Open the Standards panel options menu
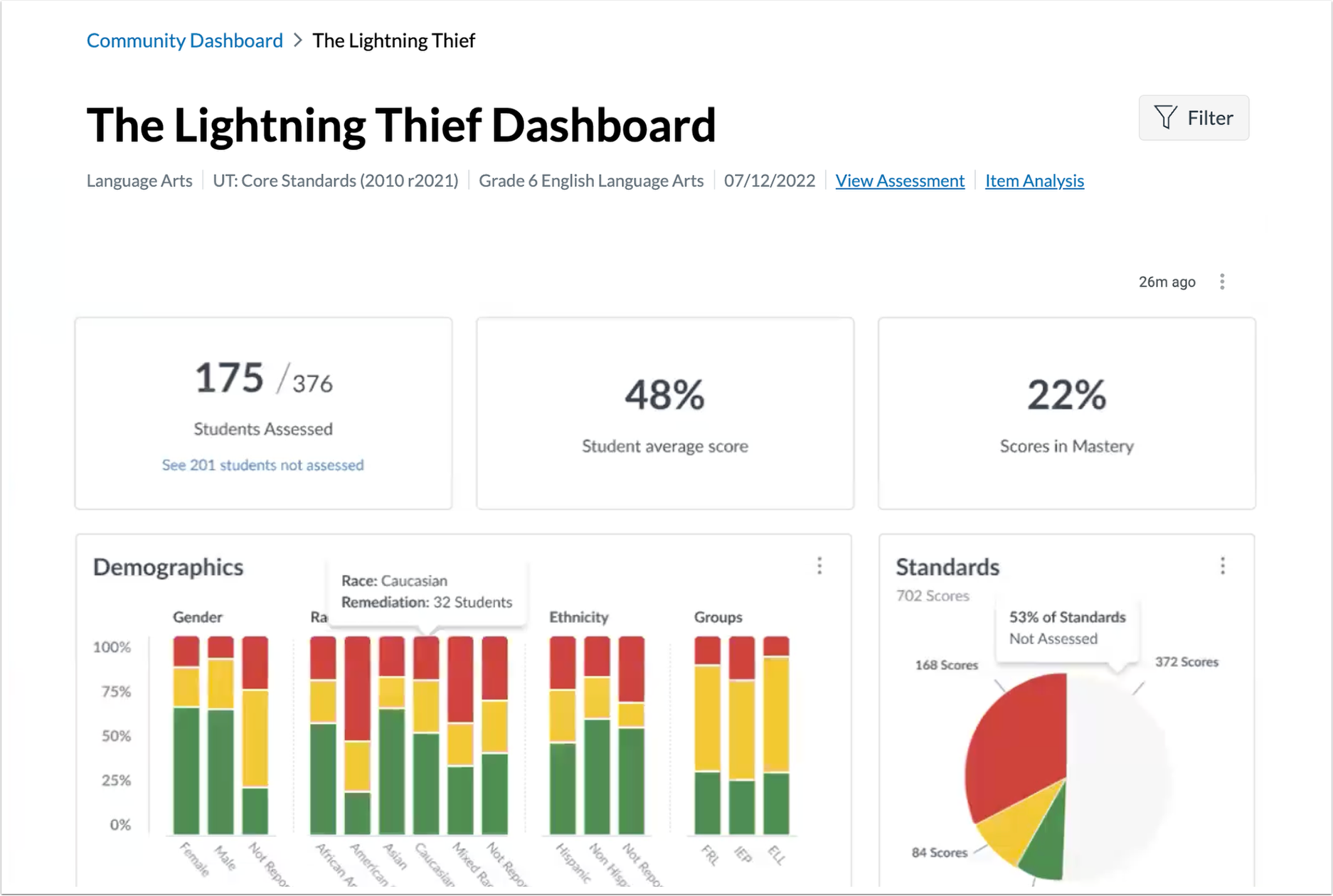The image size is (1333, 896). point(1223,566)
